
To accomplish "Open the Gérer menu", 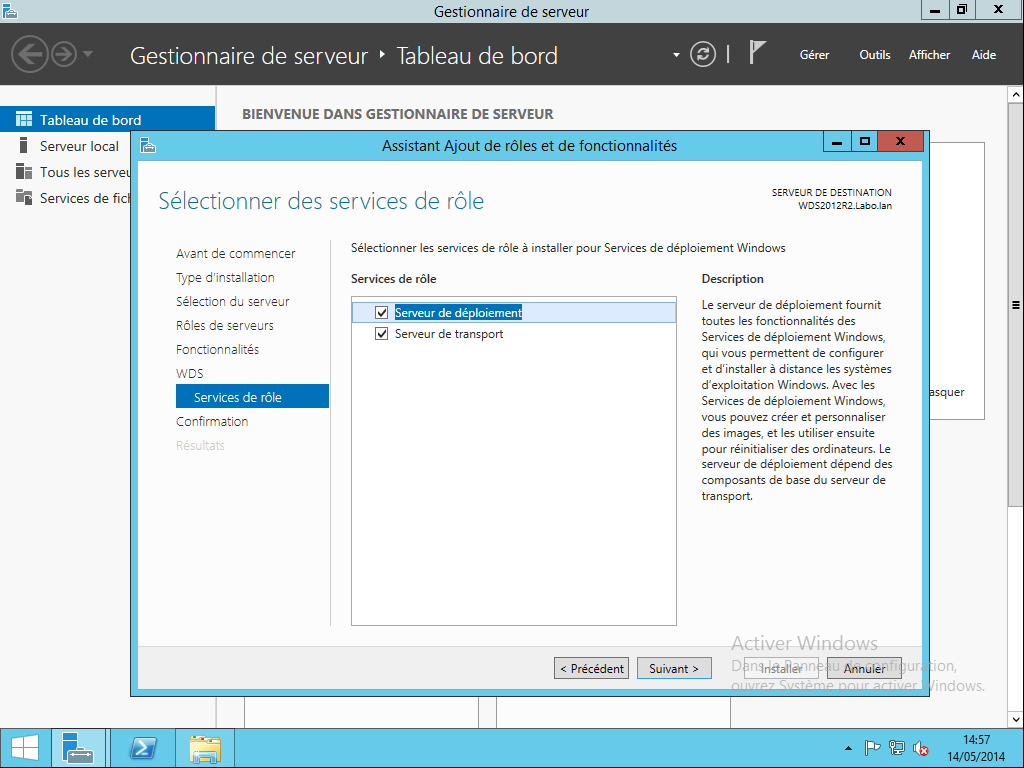I will (x=814, y=55).
